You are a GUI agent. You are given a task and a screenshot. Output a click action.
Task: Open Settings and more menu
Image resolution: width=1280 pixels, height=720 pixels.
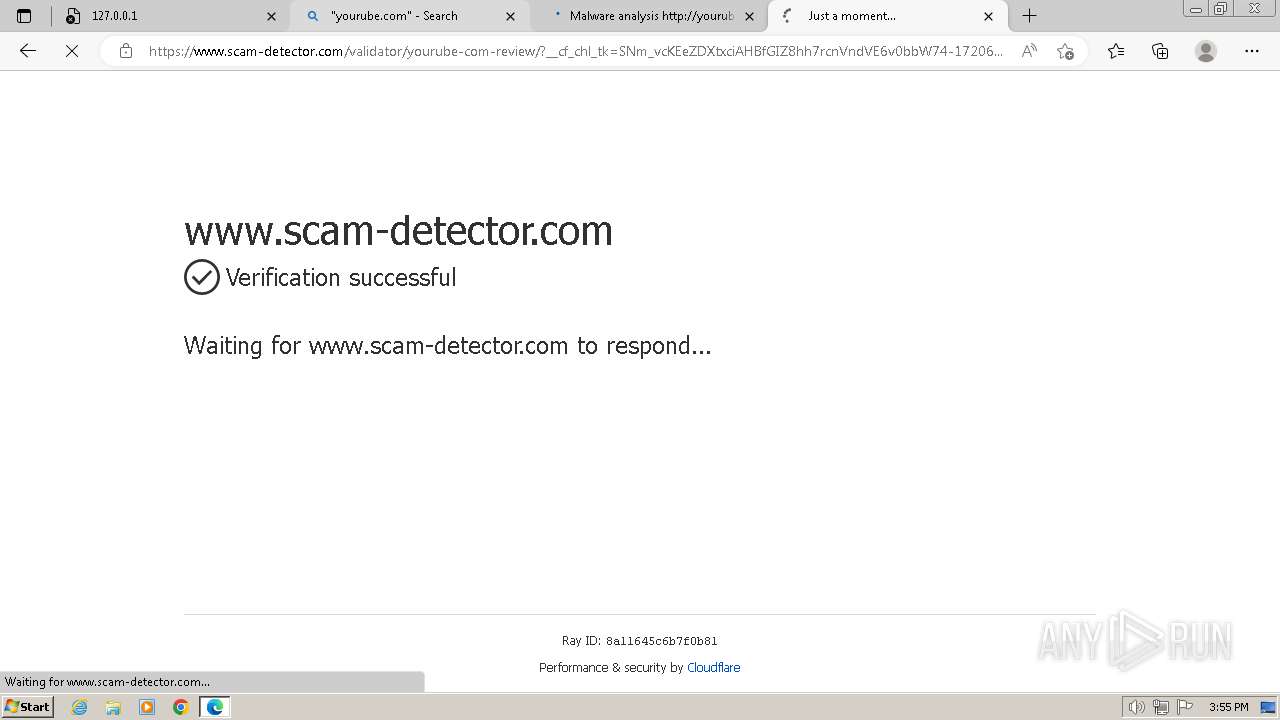click(1252, 51)
